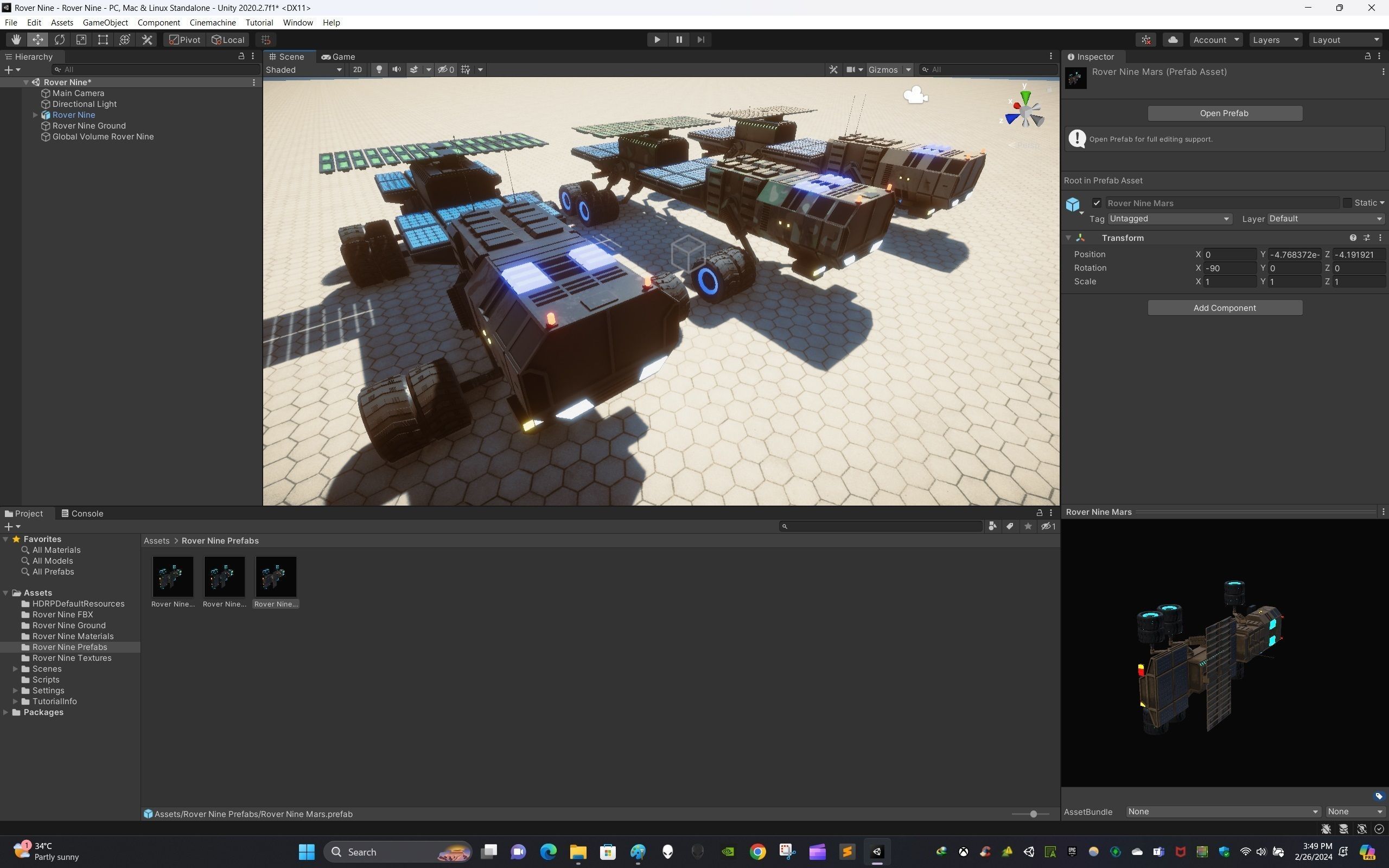
Task: Start Play mode
Action: pyautogui.click(x=657, y=40)
